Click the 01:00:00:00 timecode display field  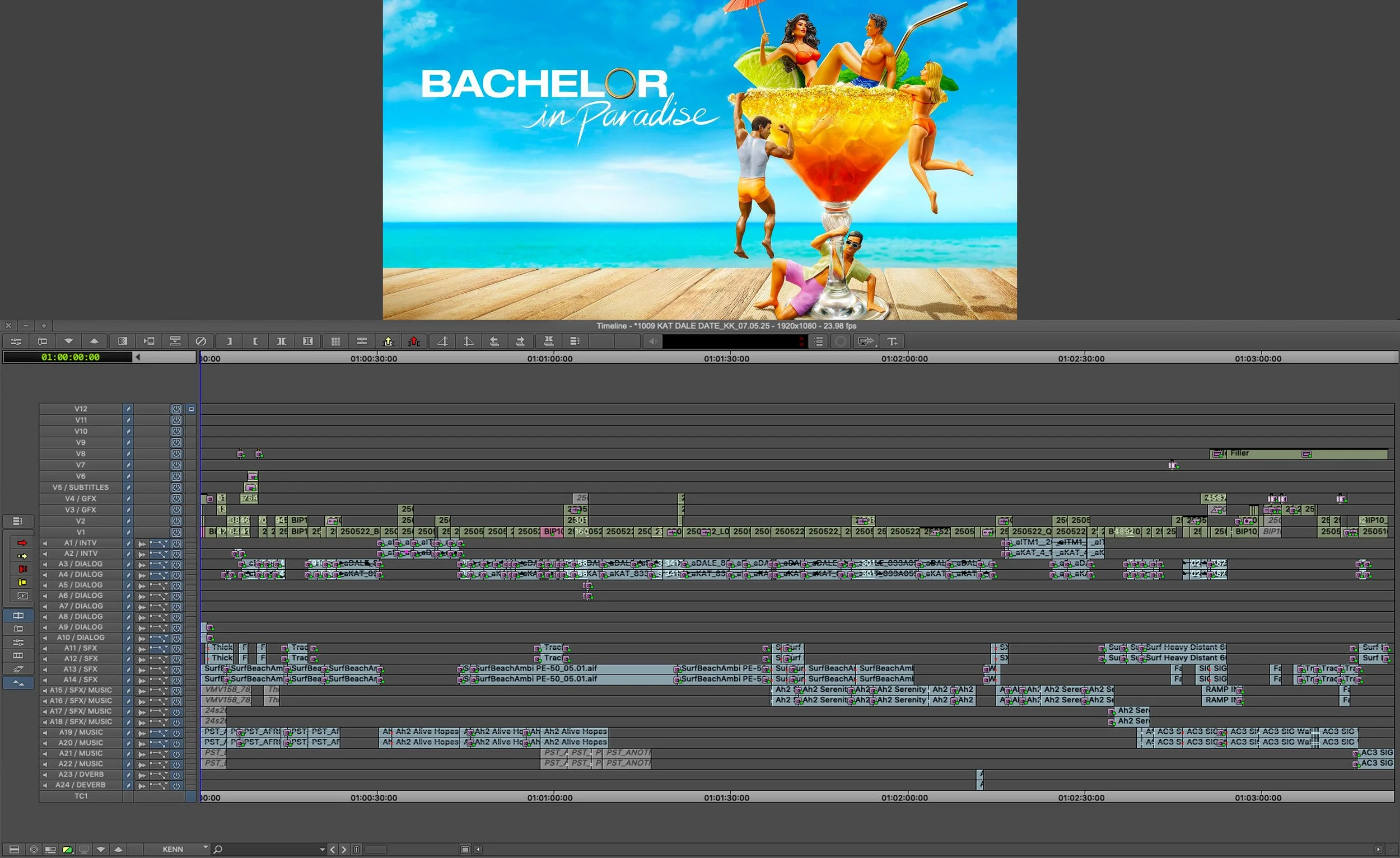point(68,357)
